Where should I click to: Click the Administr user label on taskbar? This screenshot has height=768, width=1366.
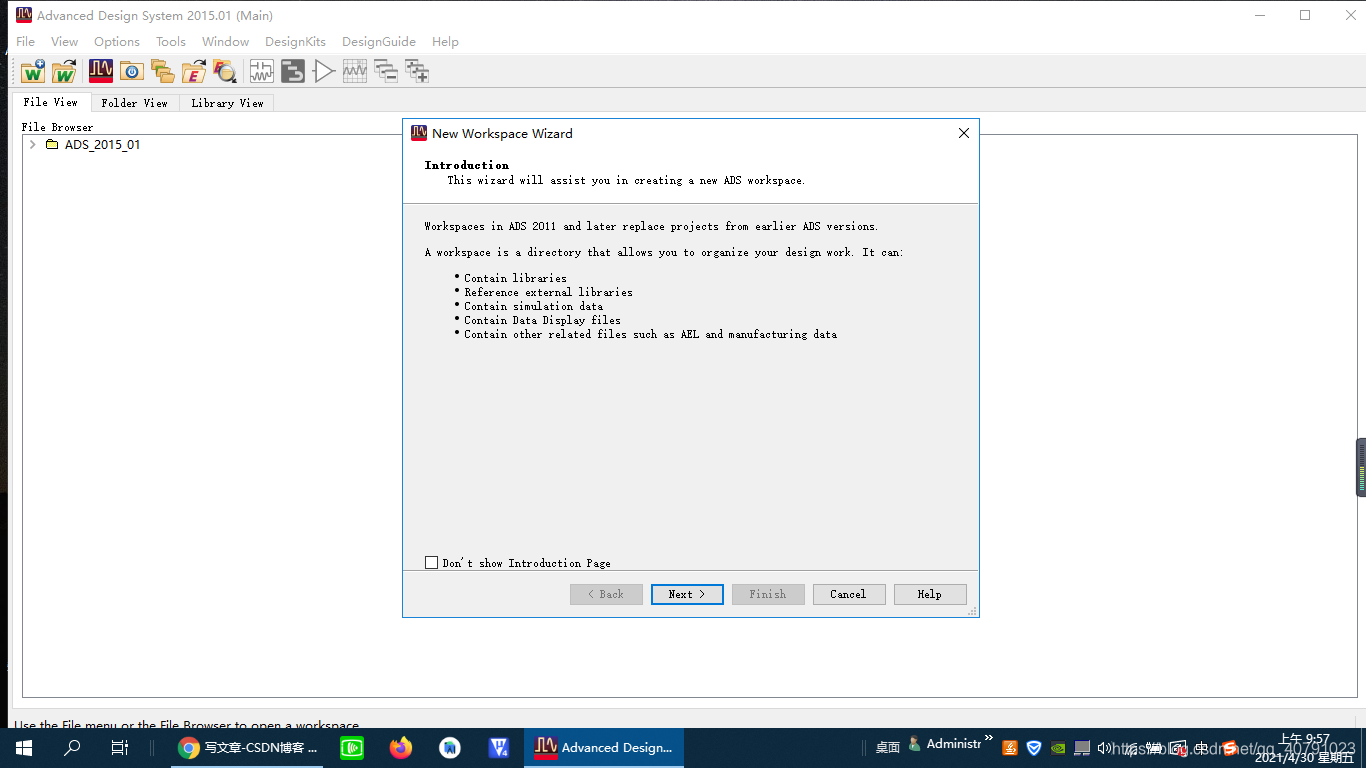(x=953, y=744)
